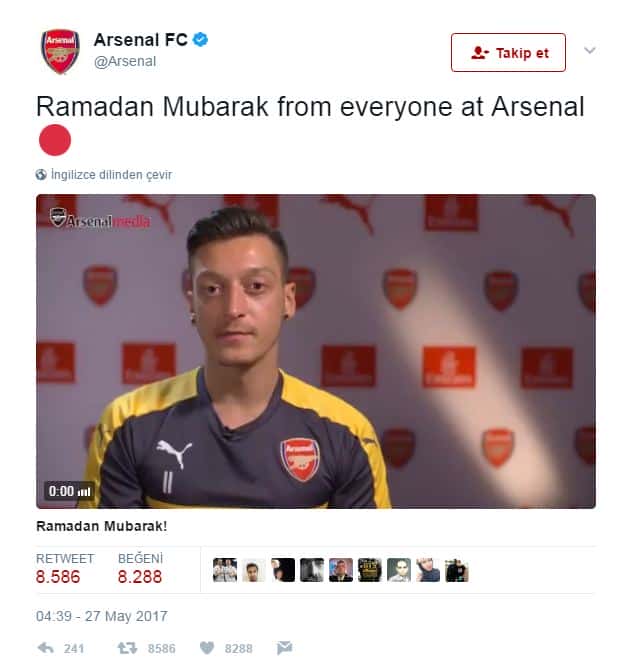This screenshot has height=659, width=631.
Task: Follow Arsenal with the Takip et button
Action: click(x=508, y=53)
